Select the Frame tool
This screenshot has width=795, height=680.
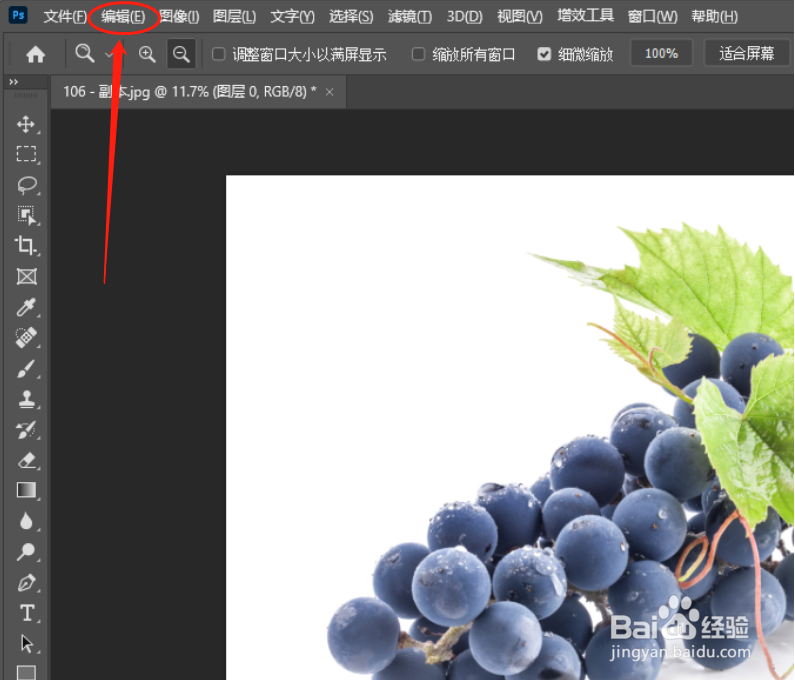tap(26, 276)
